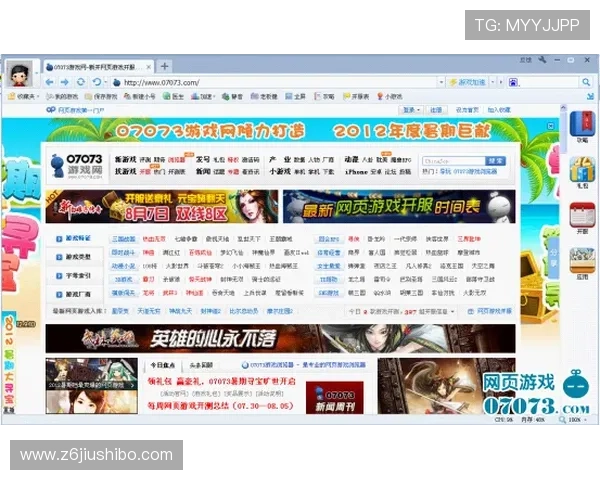Select the 今日焦点 news tab
600x480 pixels.
[x=161, y=366]
